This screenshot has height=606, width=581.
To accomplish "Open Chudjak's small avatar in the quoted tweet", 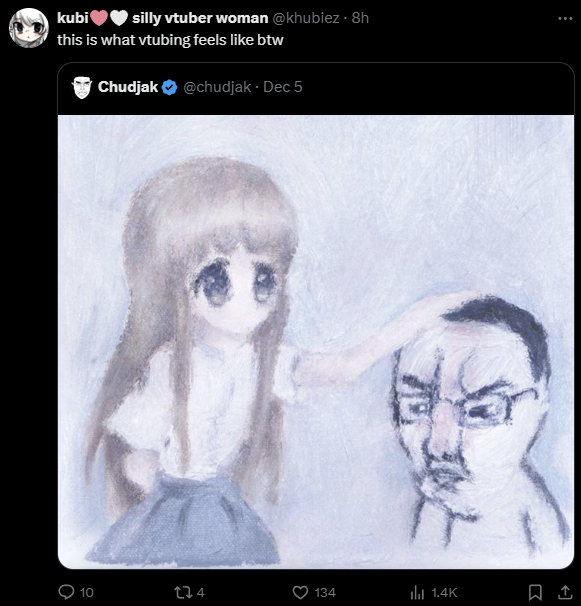I will (82, 87).
